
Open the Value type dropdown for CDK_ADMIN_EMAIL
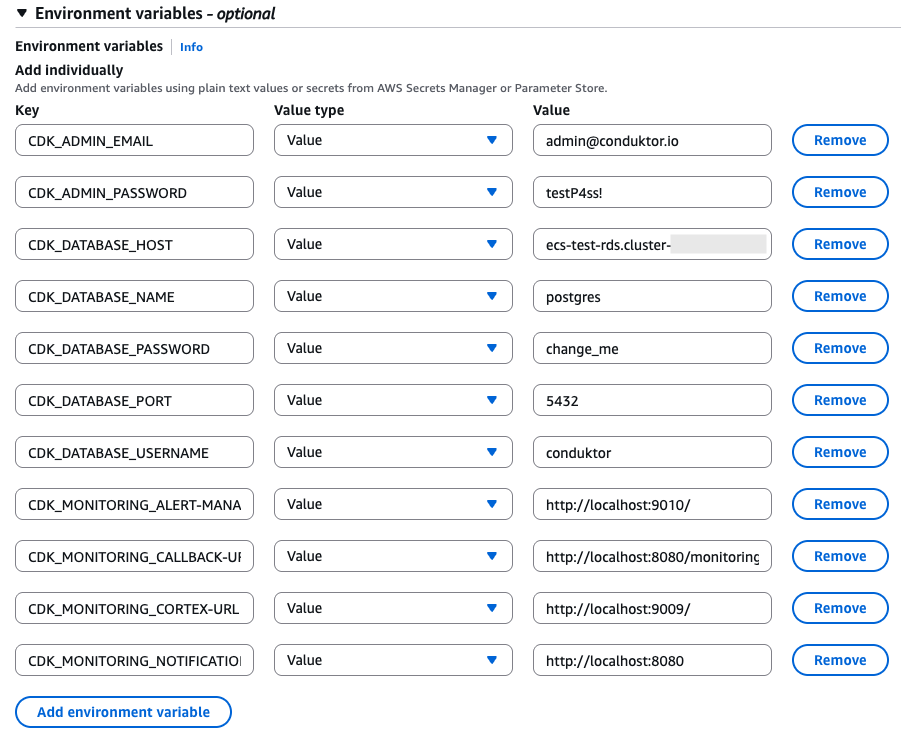392,140
